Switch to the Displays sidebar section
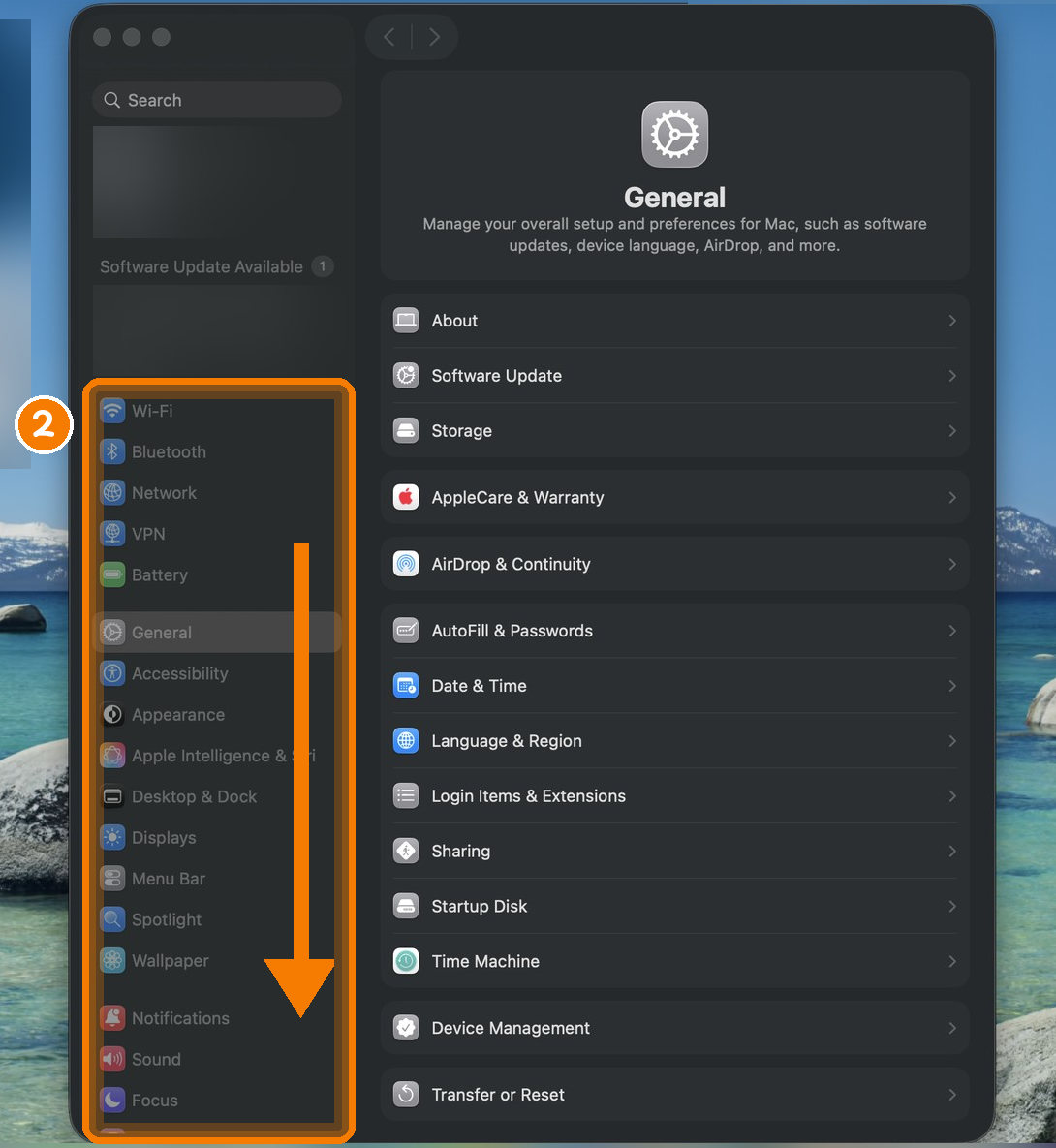The height and width of the screenshot is (1148, 1056). coord(218,837)
